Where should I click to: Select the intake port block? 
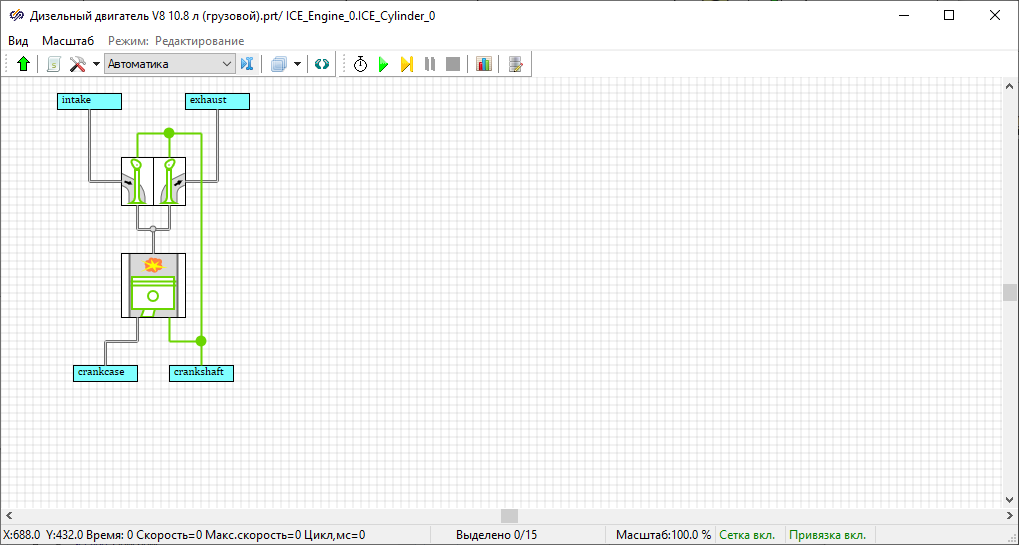(89, 101)
